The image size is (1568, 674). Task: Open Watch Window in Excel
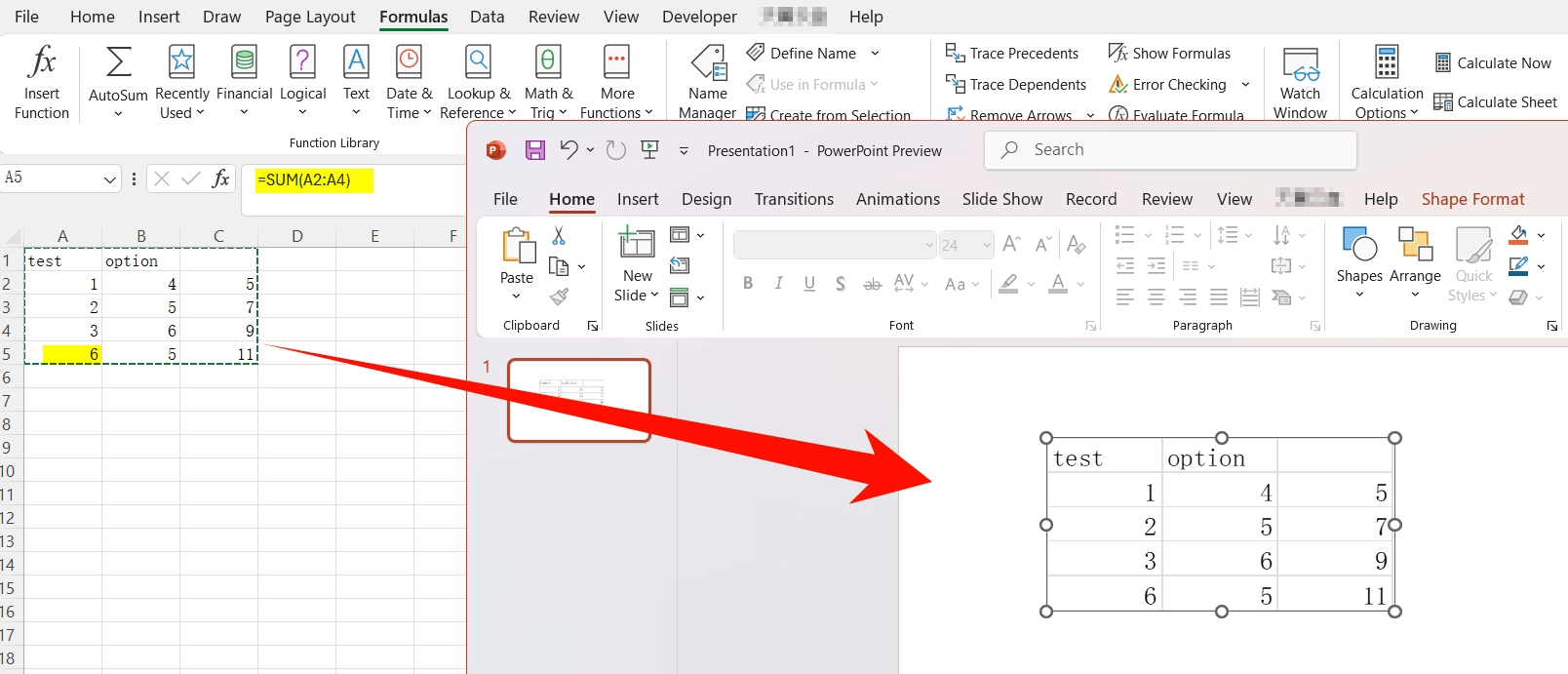pyautogui.click(x=1300, y=82)
